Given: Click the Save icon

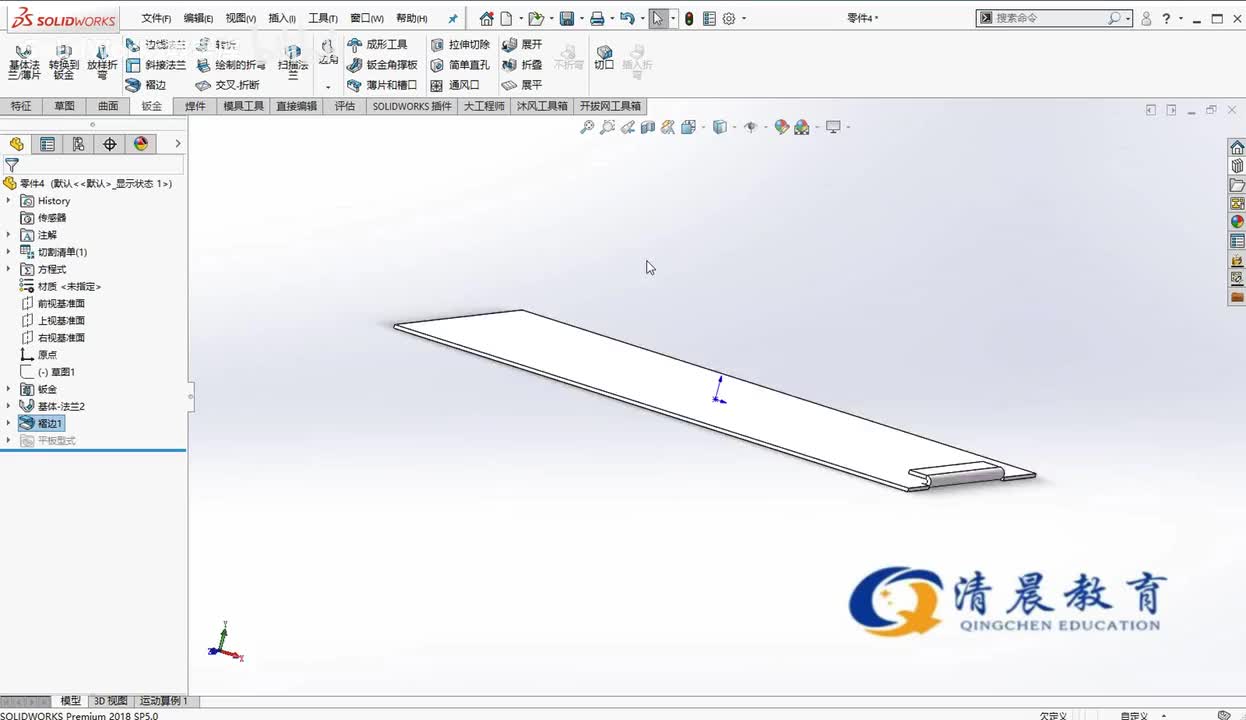Looking at the screenshot, I should click(x=567, y=18).
